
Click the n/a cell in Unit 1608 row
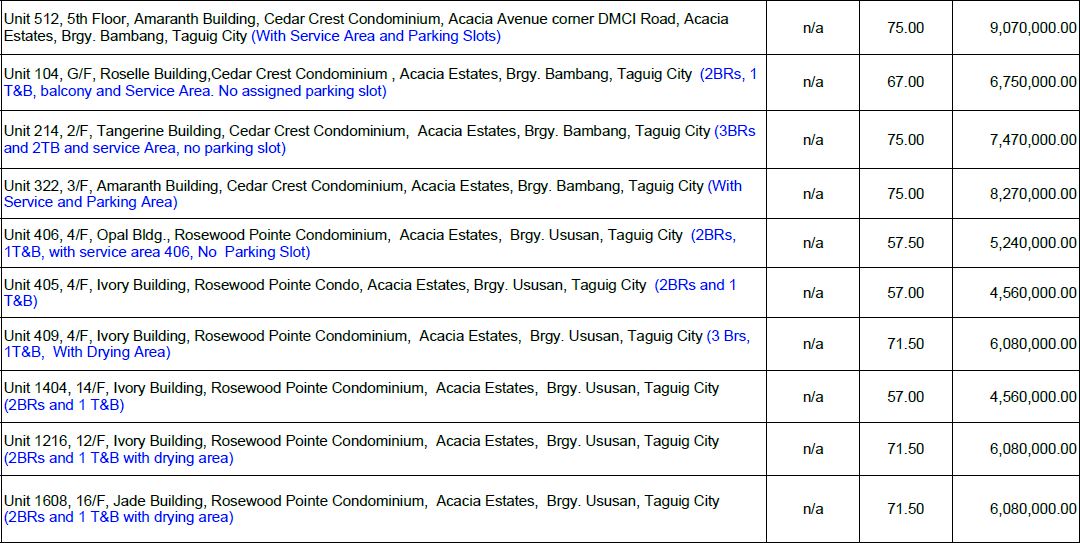pyautogui.click(x=813, y=509)
